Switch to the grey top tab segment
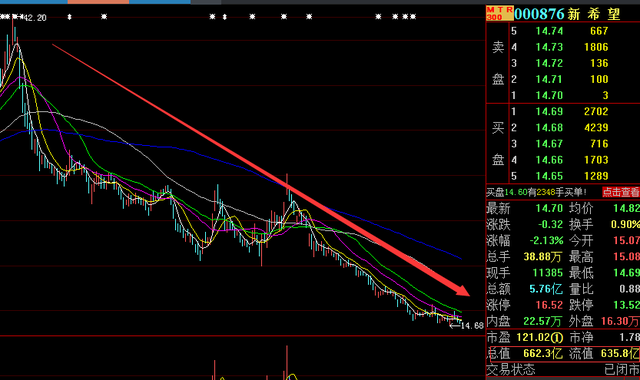The image size is (640, 380). click(206, 2)
